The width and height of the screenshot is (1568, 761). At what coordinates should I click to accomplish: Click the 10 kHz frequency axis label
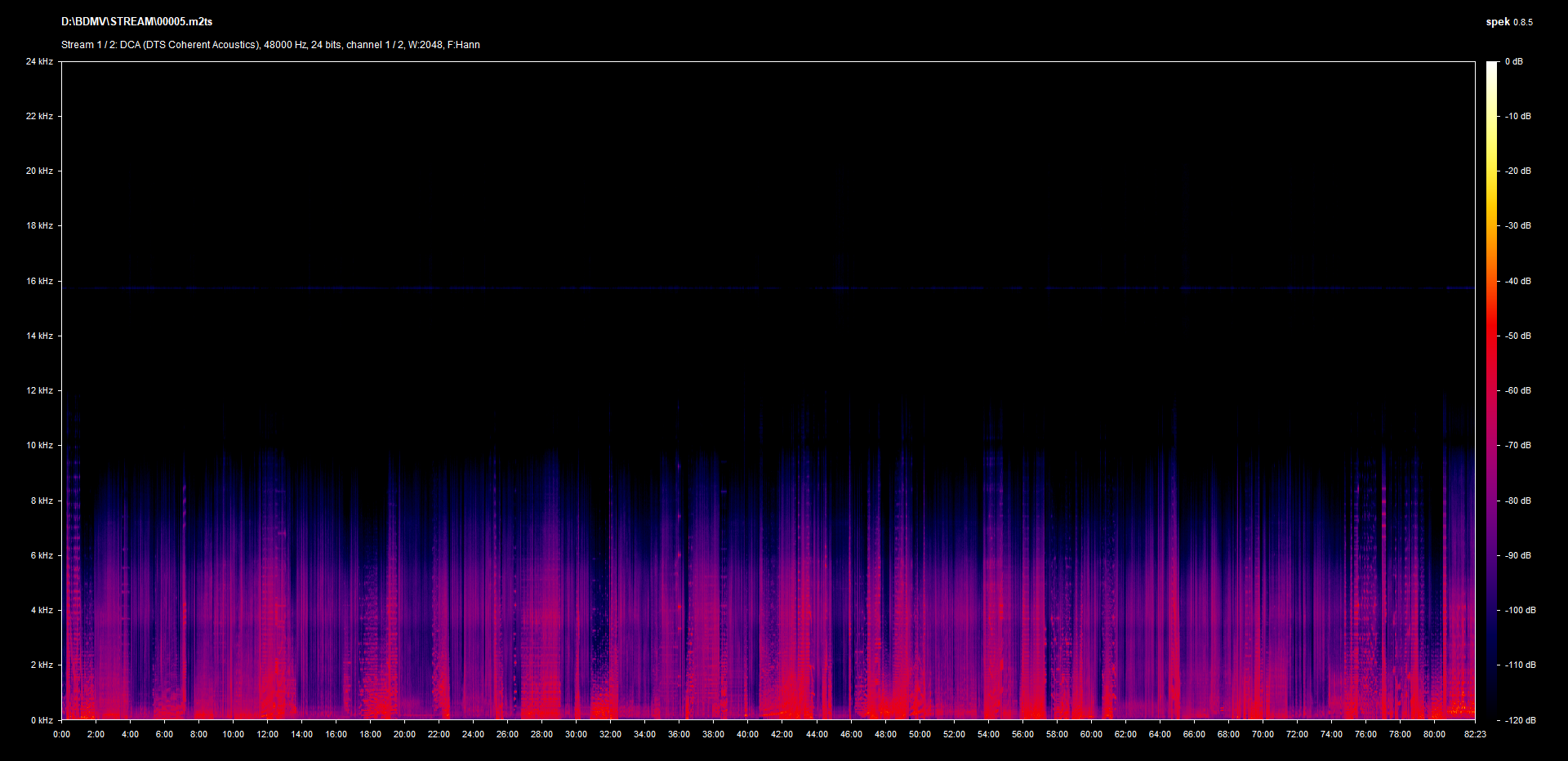click(x=39, y=445)
